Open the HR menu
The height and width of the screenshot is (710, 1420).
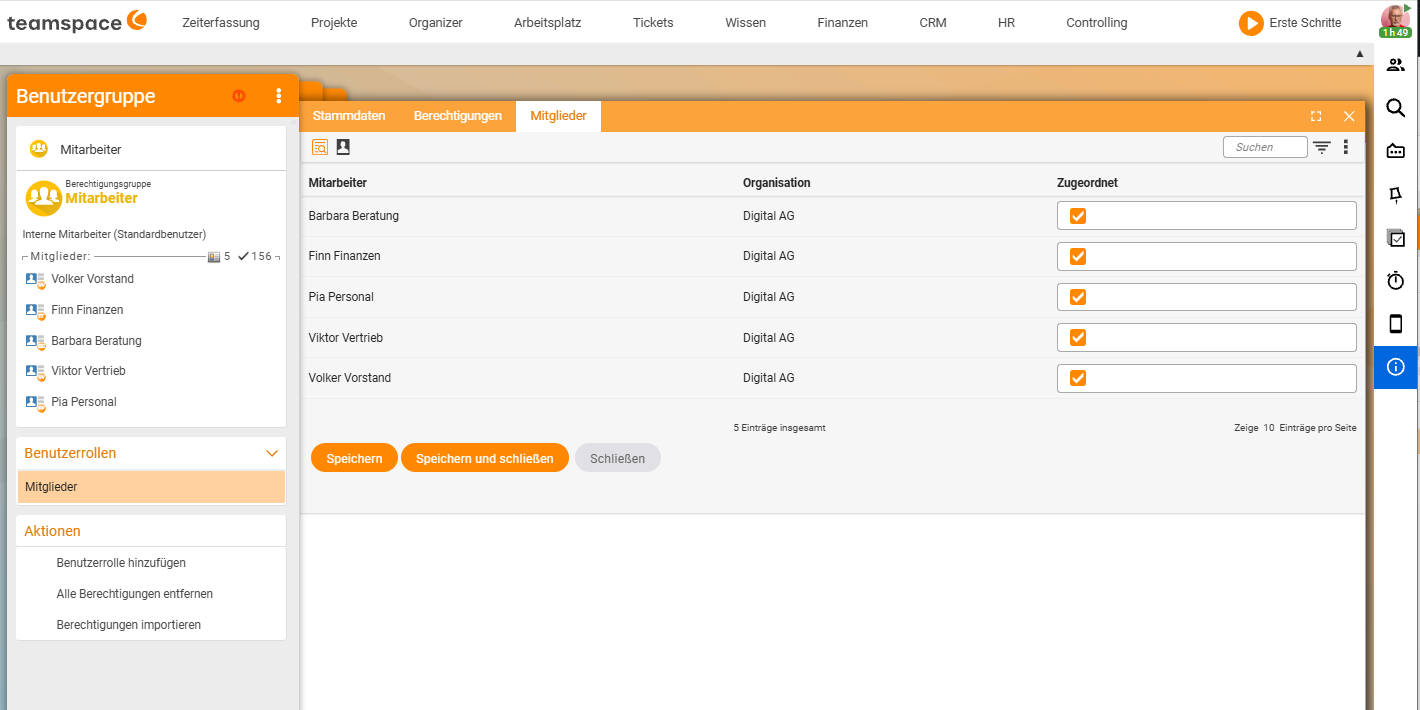1006,22
